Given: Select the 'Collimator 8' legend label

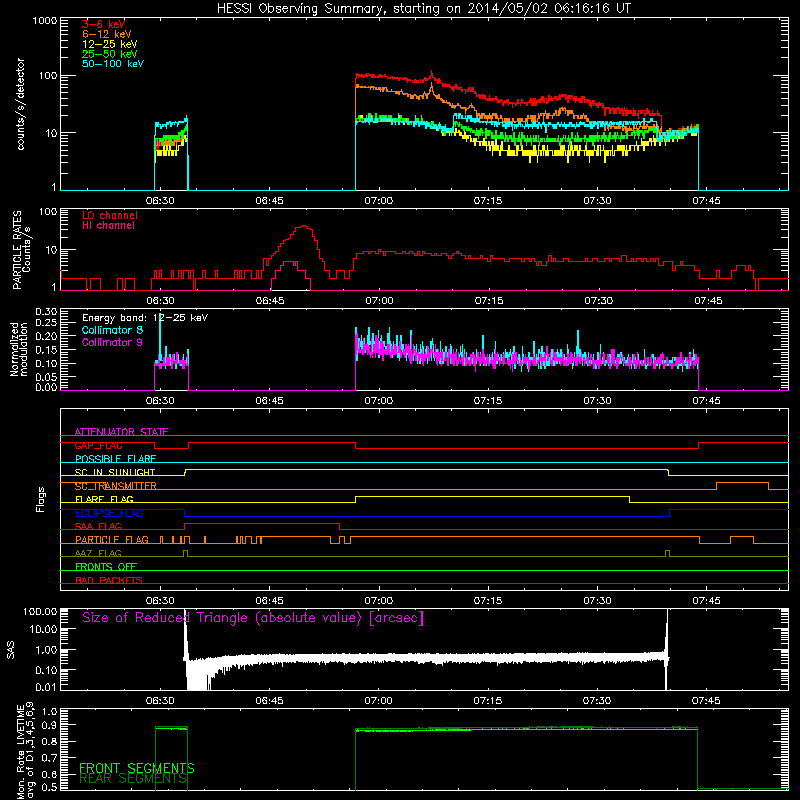Looking at the screenshot, I should click(112, 330).
